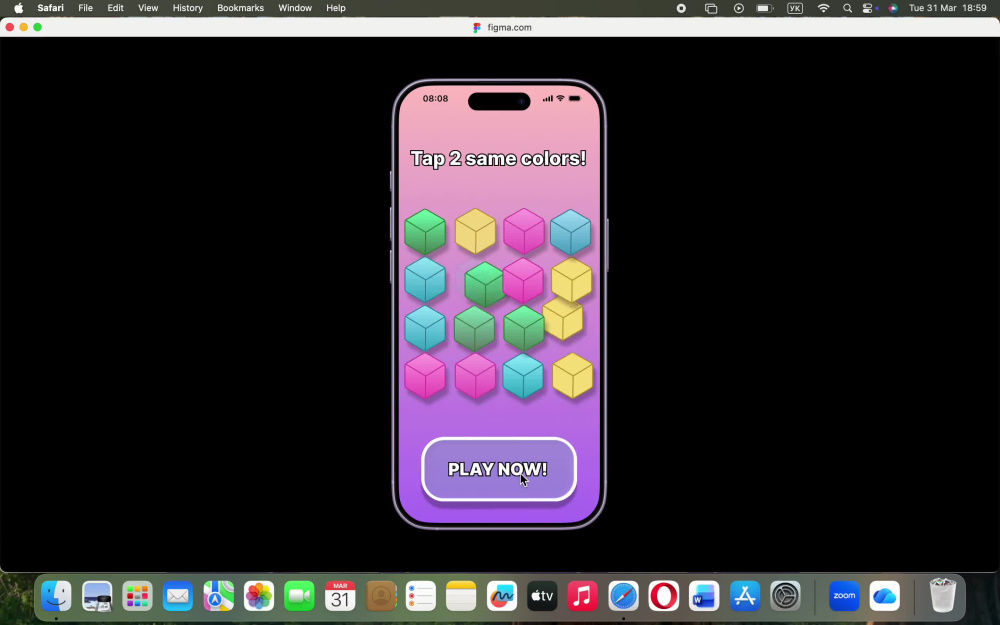This screenshot has width=1000, height=625.
Task: Open the Trash in the Dock
Action: tap(943, 595)
